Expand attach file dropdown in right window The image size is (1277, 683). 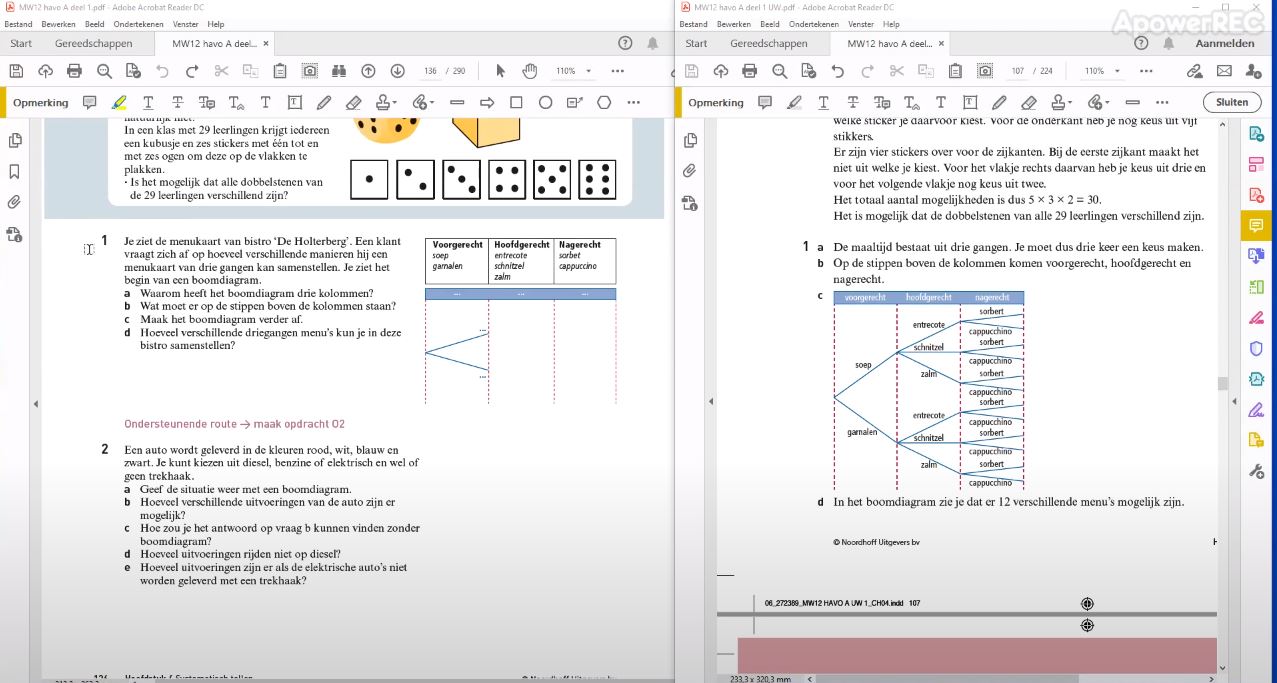click(x=1107, y=103)
